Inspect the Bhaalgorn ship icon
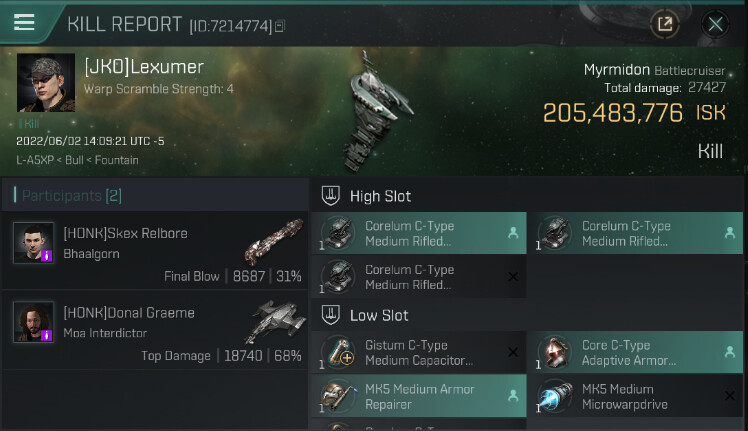 (x=274, y=241)
